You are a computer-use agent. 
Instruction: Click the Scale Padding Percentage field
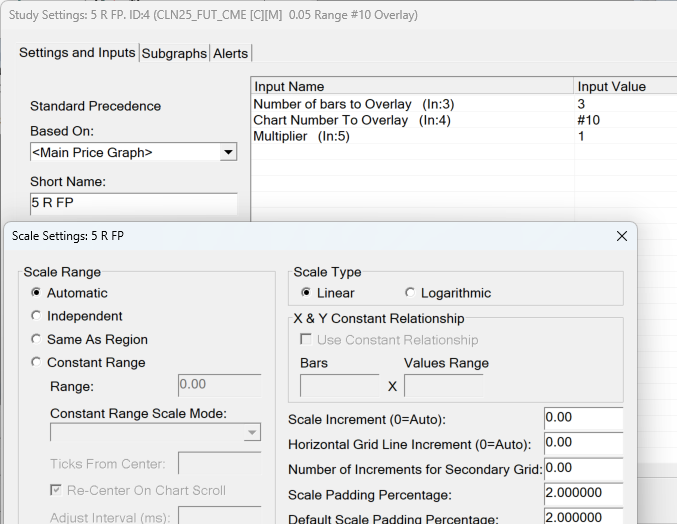pyautogui.click(x=582, y=494)
